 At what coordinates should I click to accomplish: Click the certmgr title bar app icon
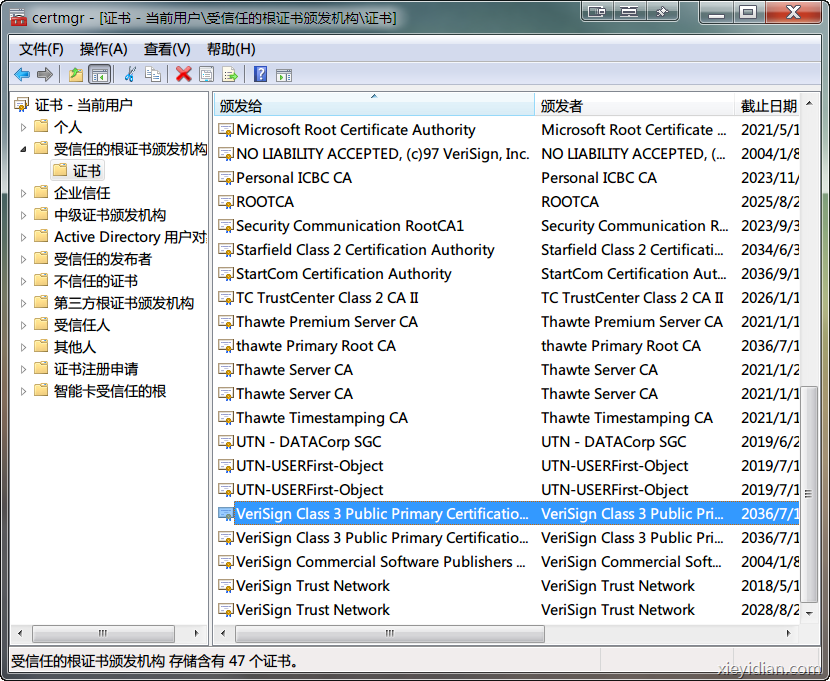click(x=18, y=17)
